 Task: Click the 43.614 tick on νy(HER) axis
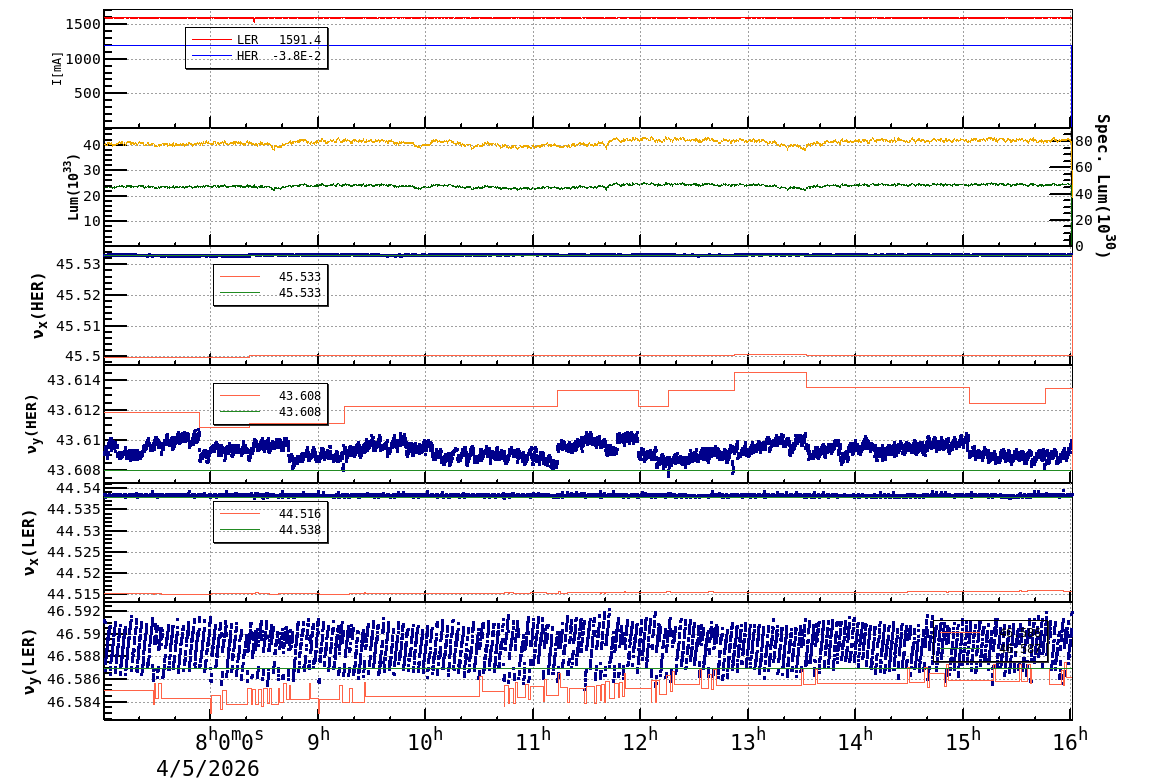click(x=72, y=380)
